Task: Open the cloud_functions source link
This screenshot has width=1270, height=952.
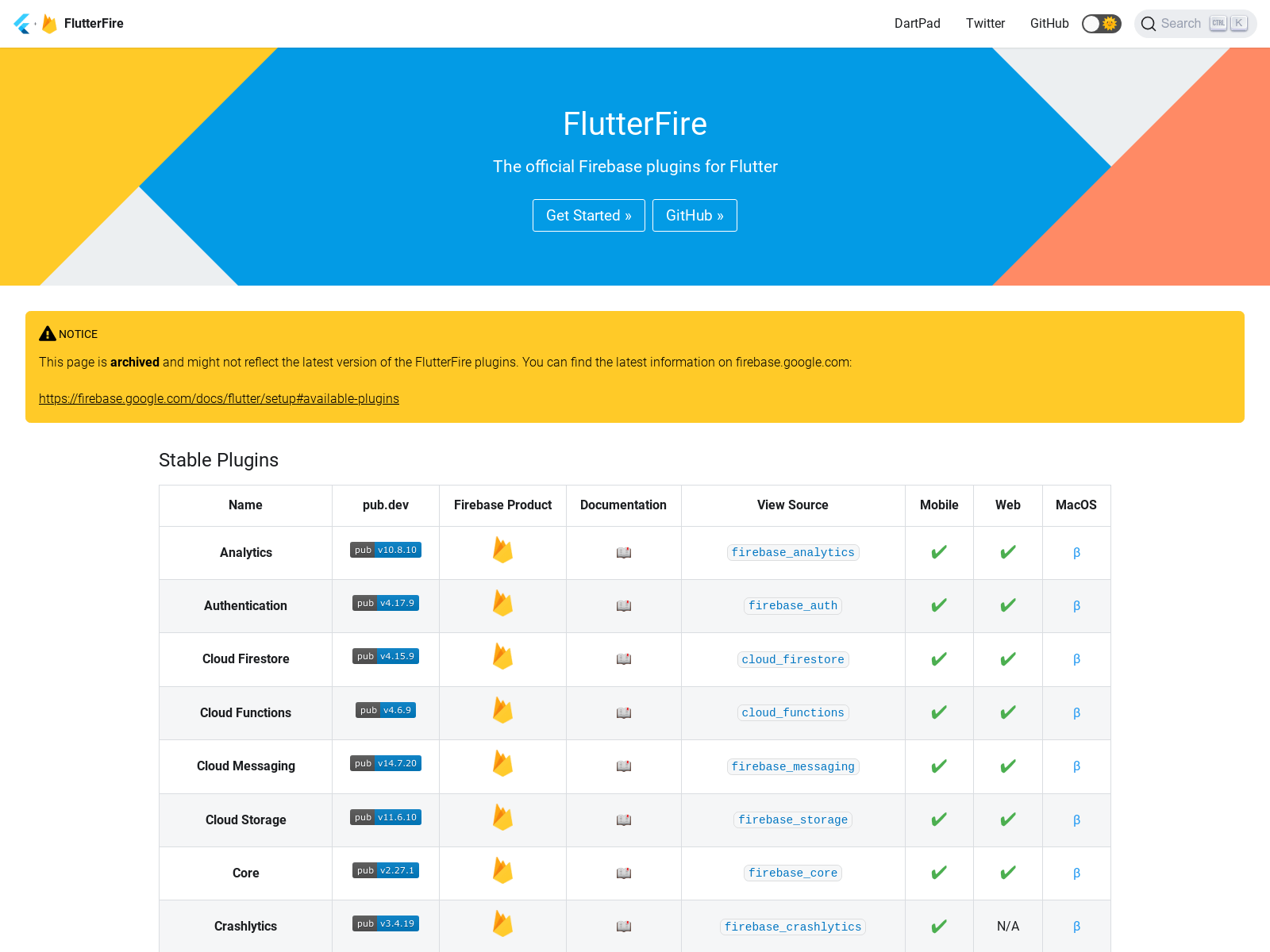Action: click(793, 713)
